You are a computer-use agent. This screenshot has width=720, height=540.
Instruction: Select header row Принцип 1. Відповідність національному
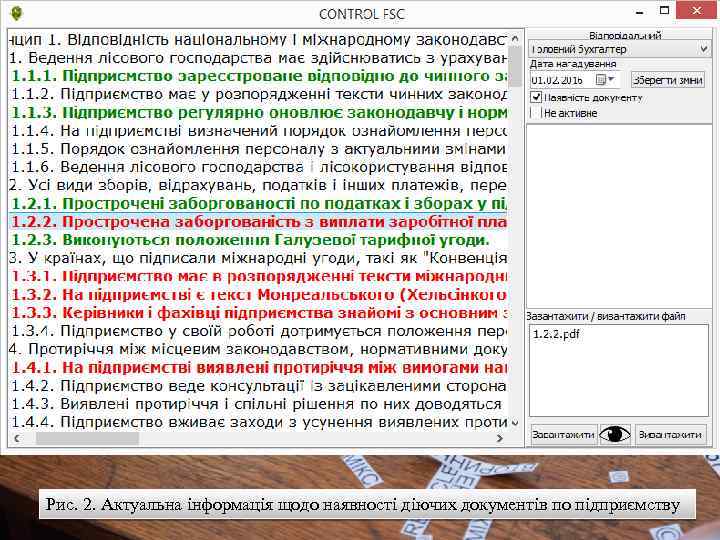[x=258, y=39]
